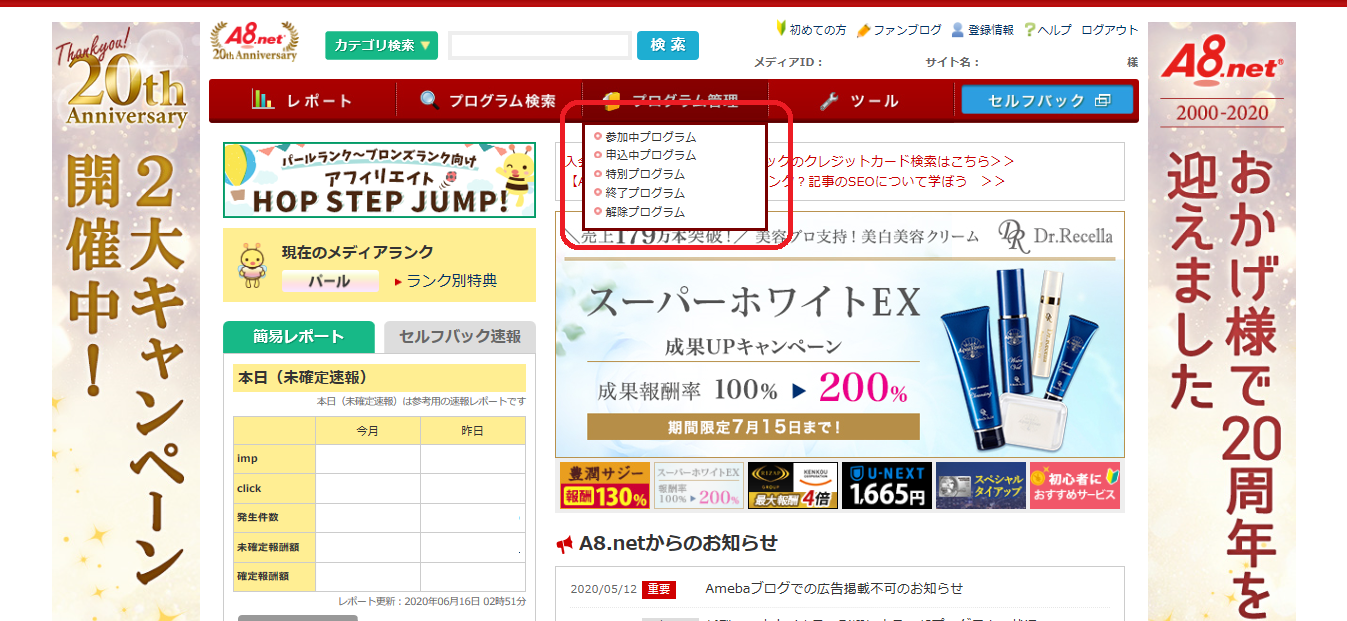Click the small スーパーホワイトEX 200% thumbnail
This screenshot has width=1347, height=621.
coord(698,486)
